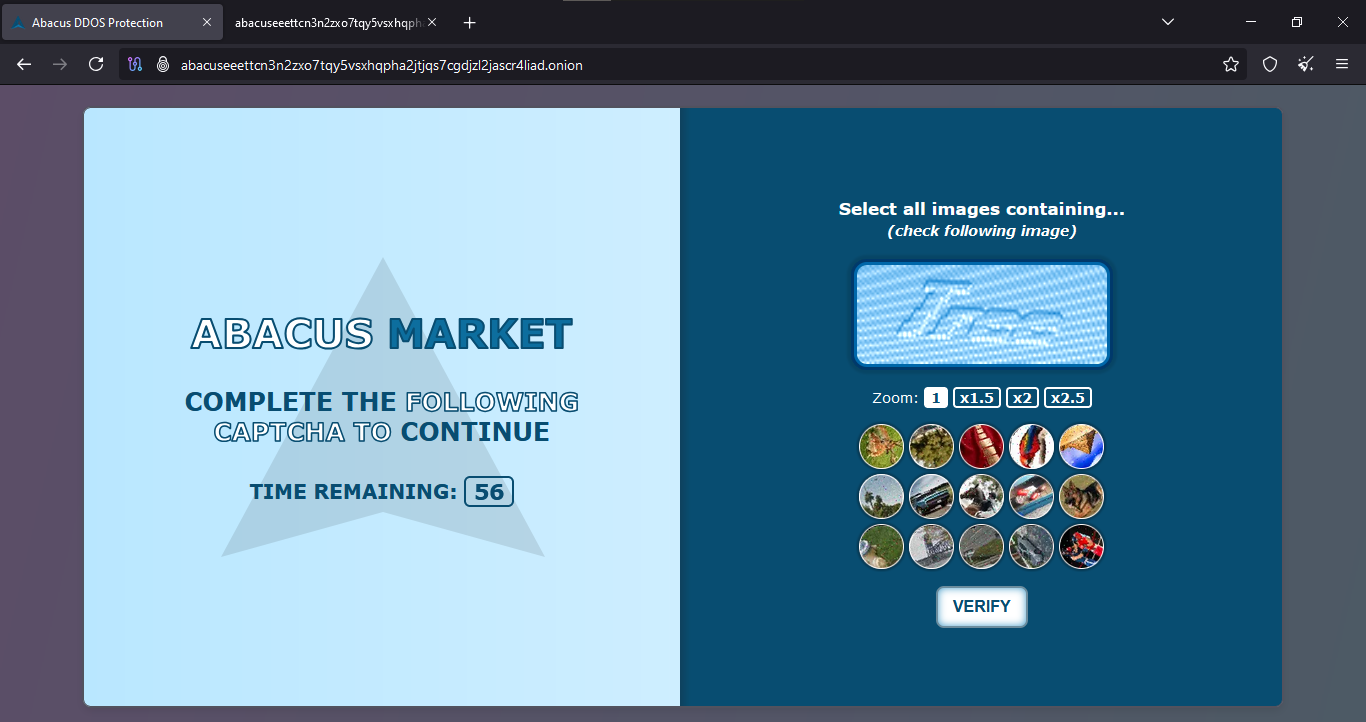Restore down the browser window
The width and height of the screenshot is (1366, 722).
[x=1297, y=22]
